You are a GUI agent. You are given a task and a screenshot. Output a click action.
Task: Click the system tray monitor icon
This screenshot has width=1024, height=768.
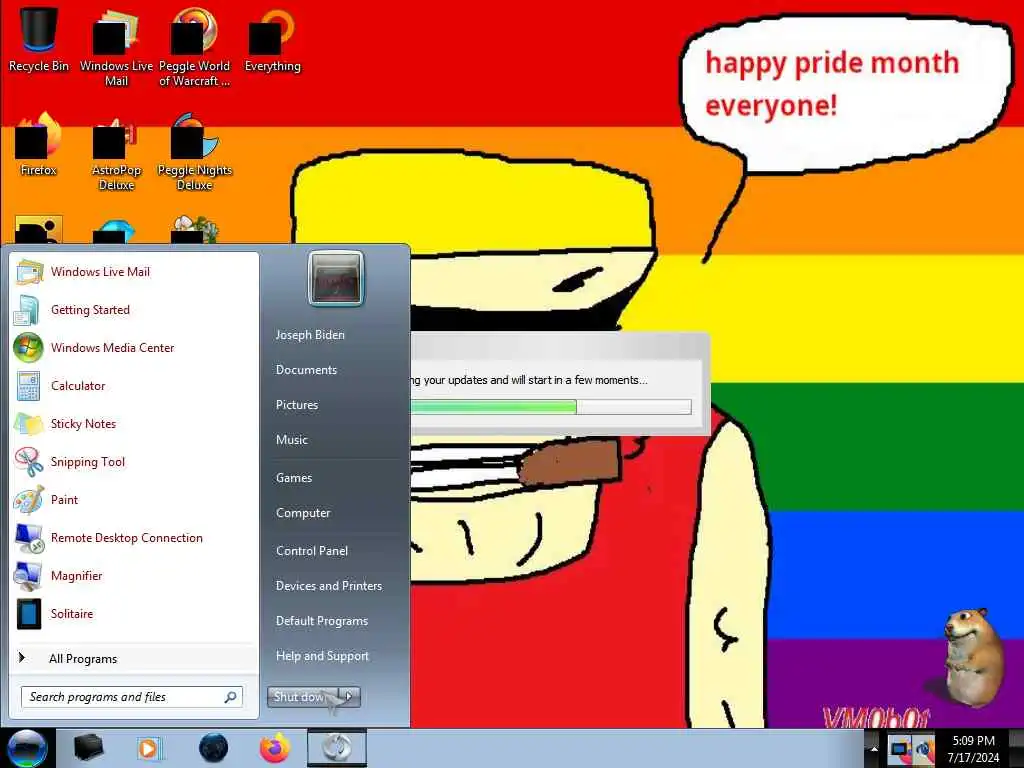click(900, 748)
